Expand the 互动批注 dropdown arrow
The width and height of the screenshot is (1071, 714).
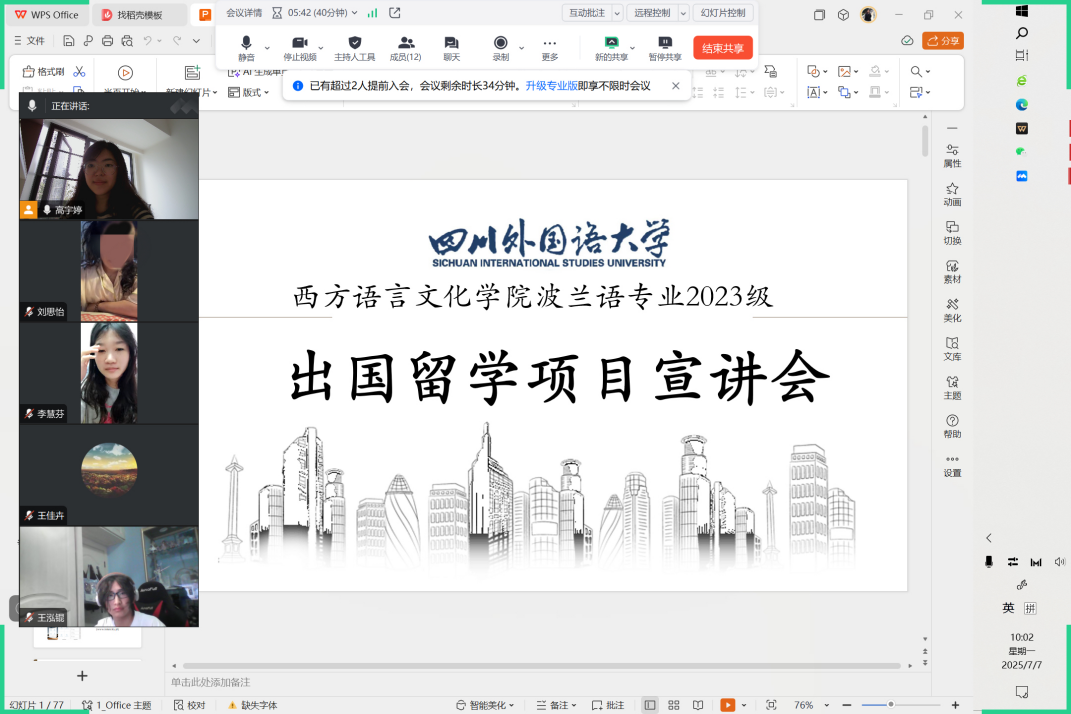tap(617, 13)
